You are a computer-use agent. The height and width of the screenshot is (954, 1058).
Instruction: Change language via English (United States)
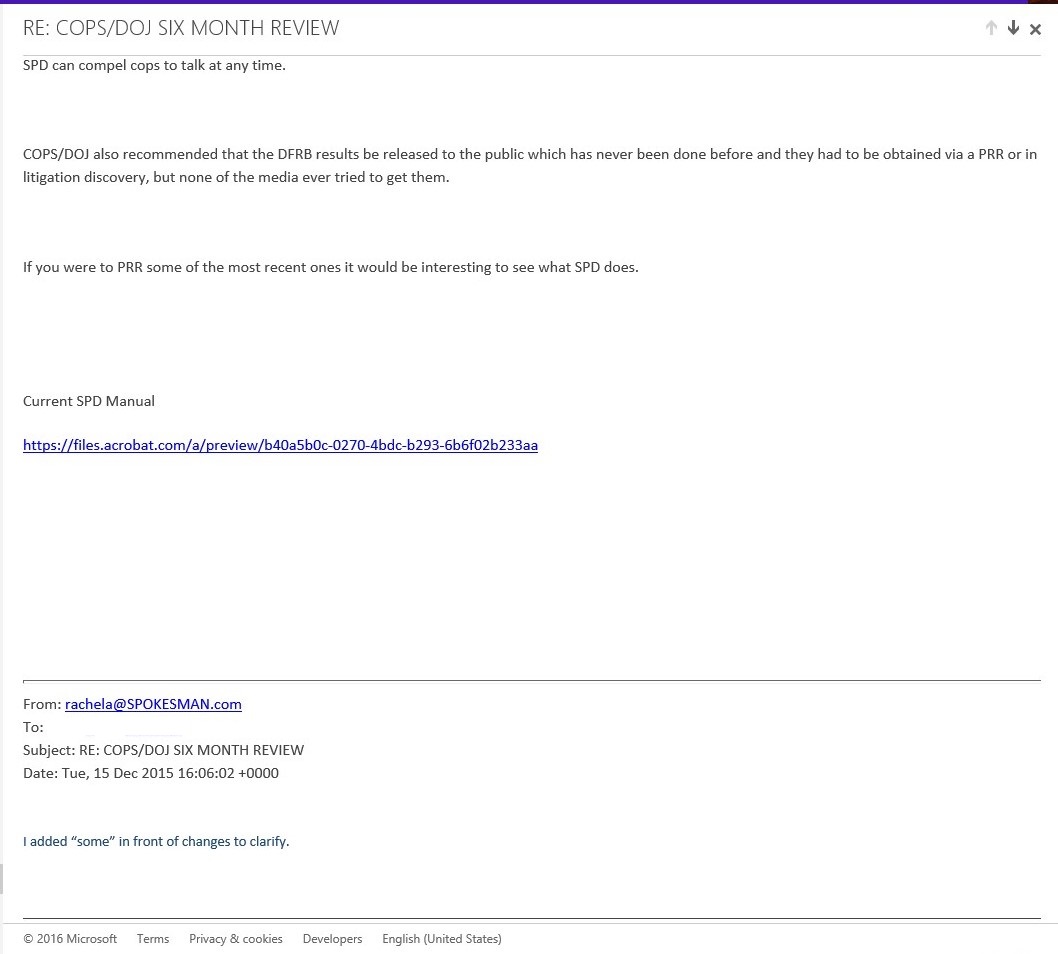[x=441, y=939]
